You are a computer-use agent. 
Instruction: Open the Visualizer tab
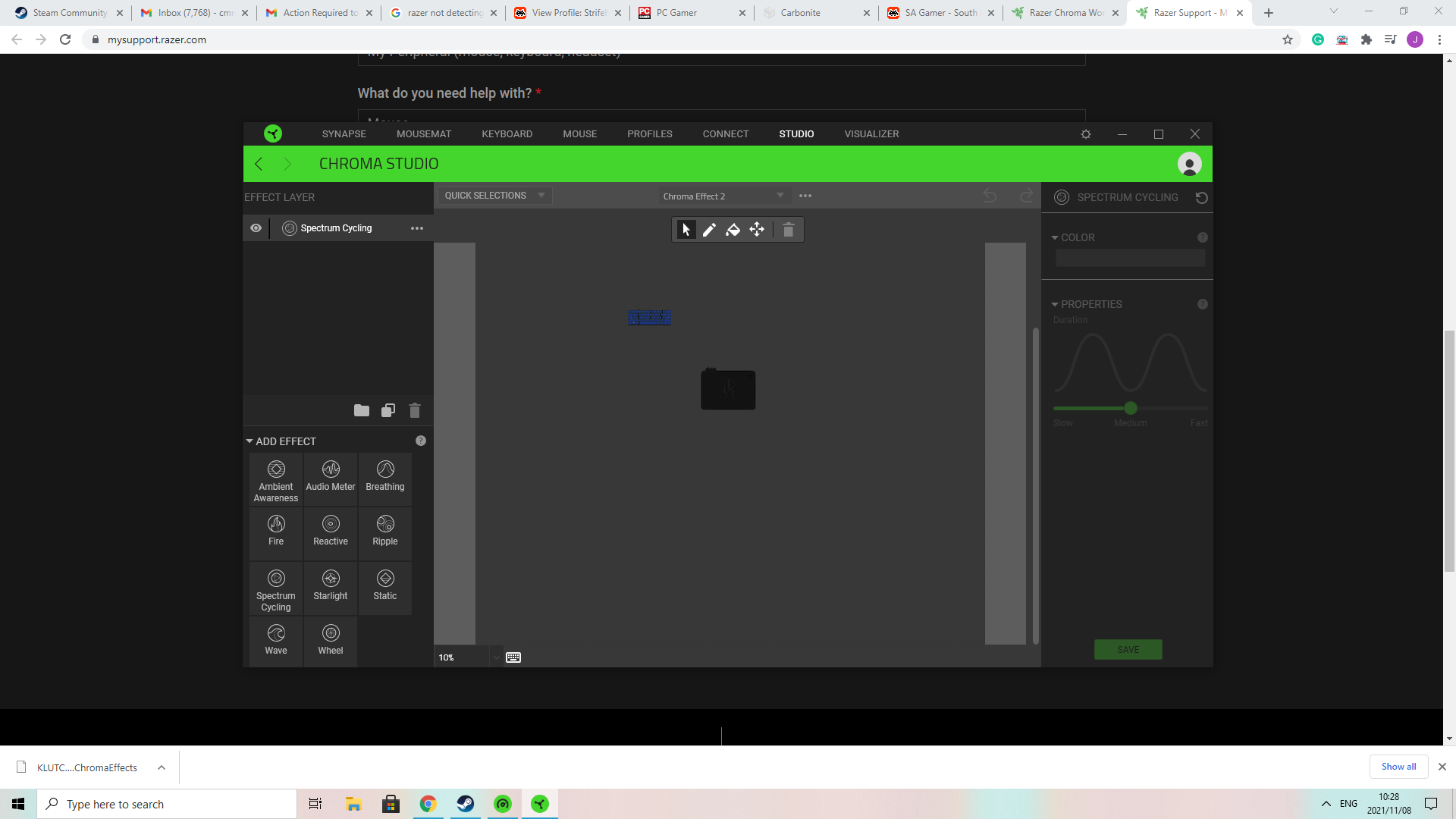[872, 134]
